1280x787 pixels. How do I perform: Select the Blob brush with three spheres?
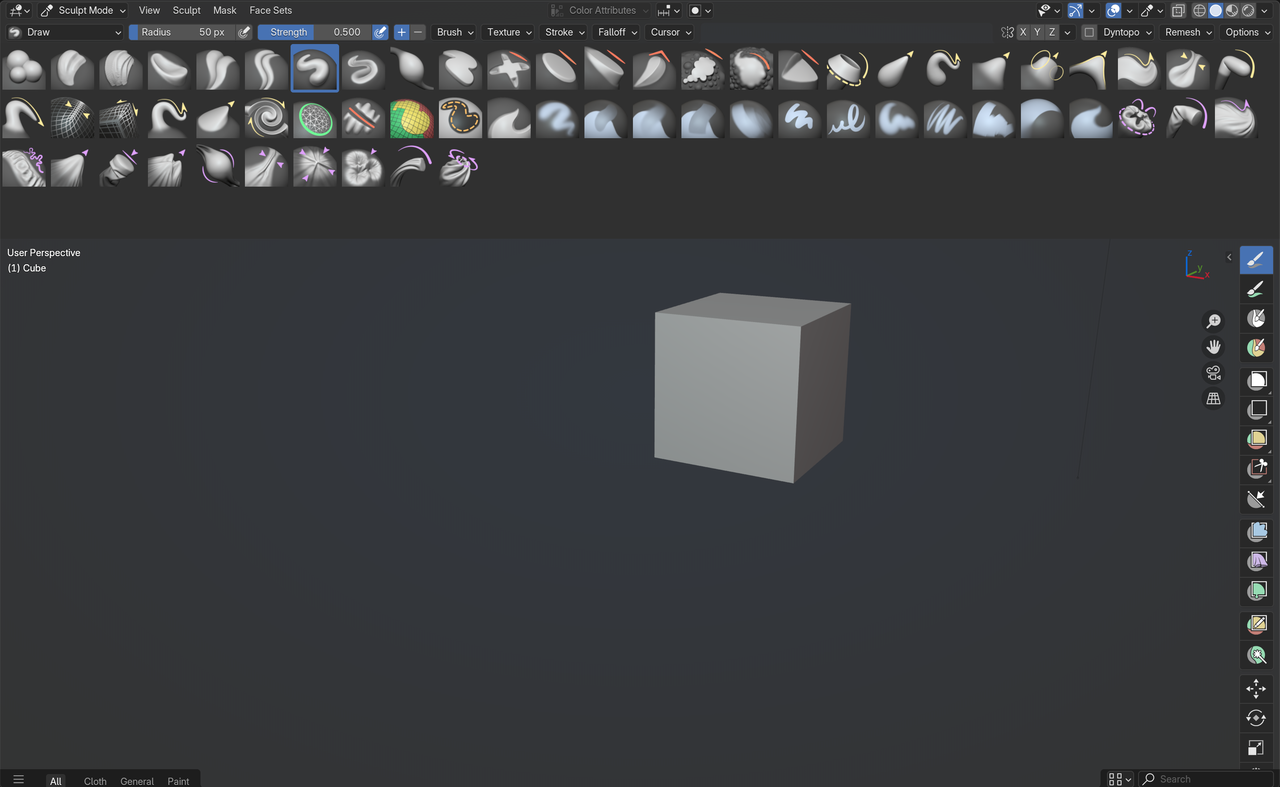click(23, 69)
